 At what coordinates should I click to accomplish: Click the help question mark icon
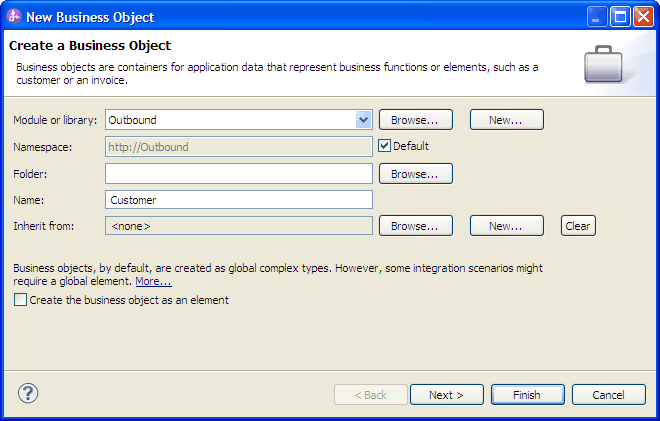pos(28,393)
